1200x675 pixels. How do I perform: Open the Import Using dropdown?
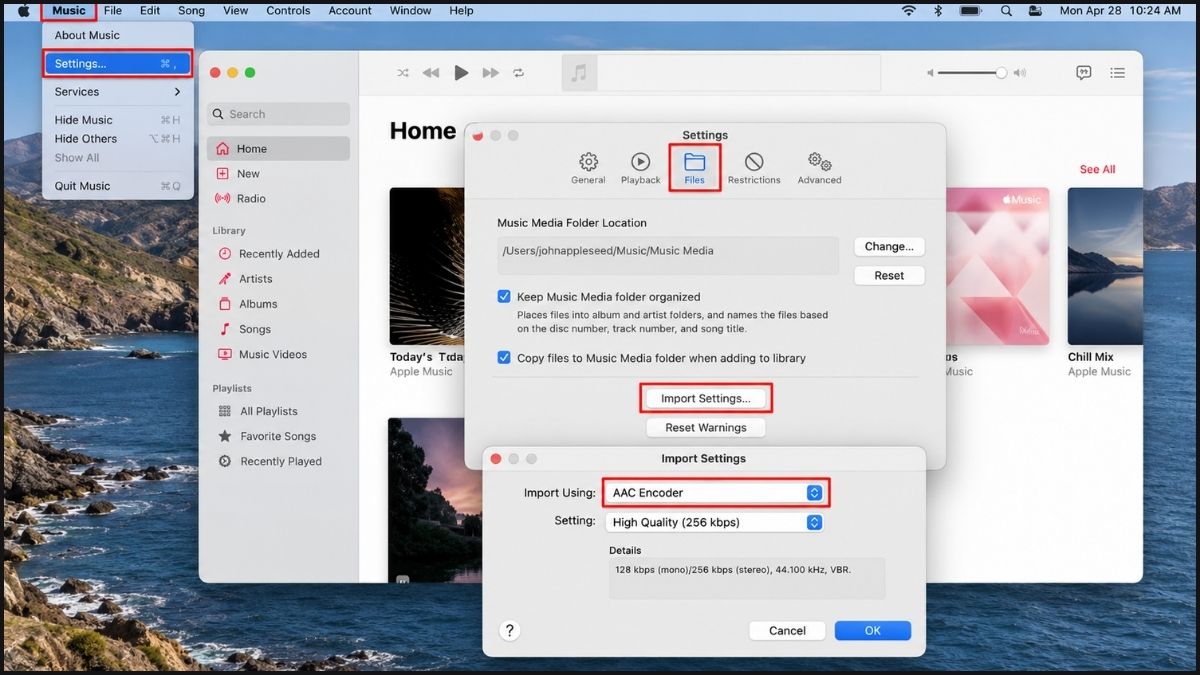[715, 492]
